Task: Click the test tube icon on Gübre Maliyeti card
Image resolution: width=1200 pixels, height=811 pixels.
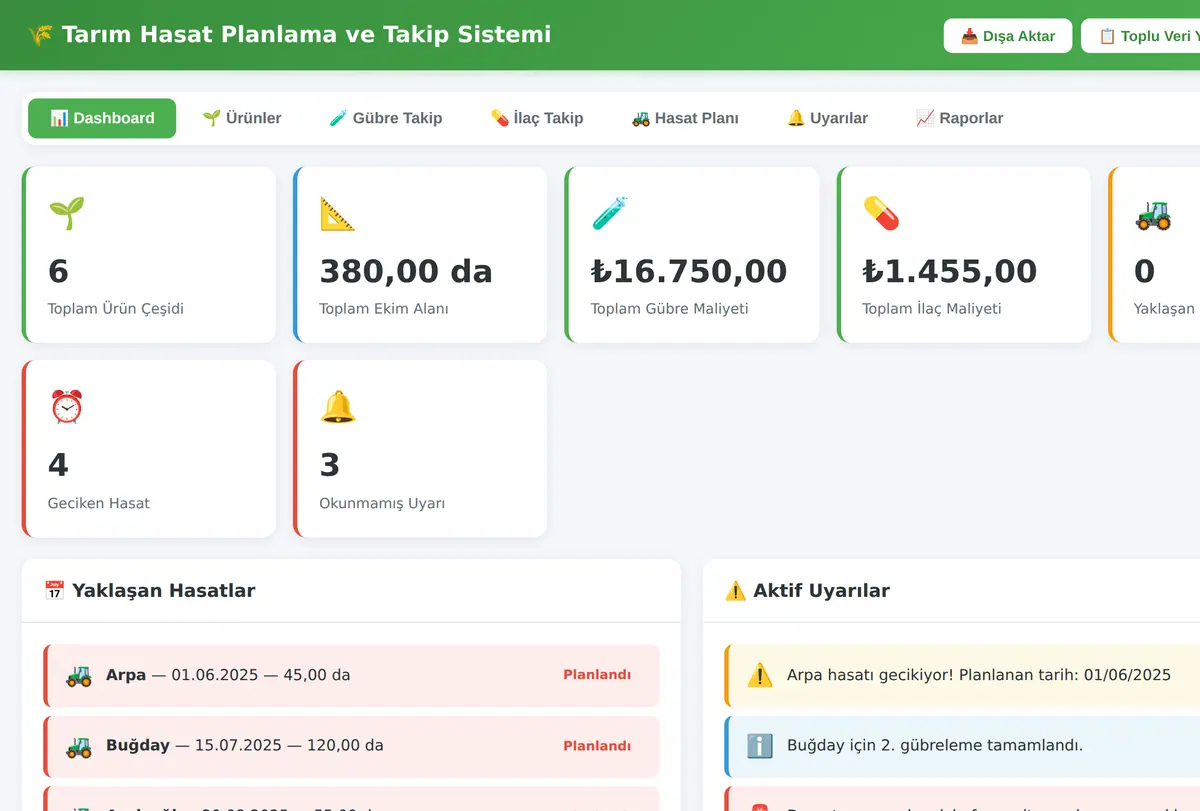Action: (609, 213)
